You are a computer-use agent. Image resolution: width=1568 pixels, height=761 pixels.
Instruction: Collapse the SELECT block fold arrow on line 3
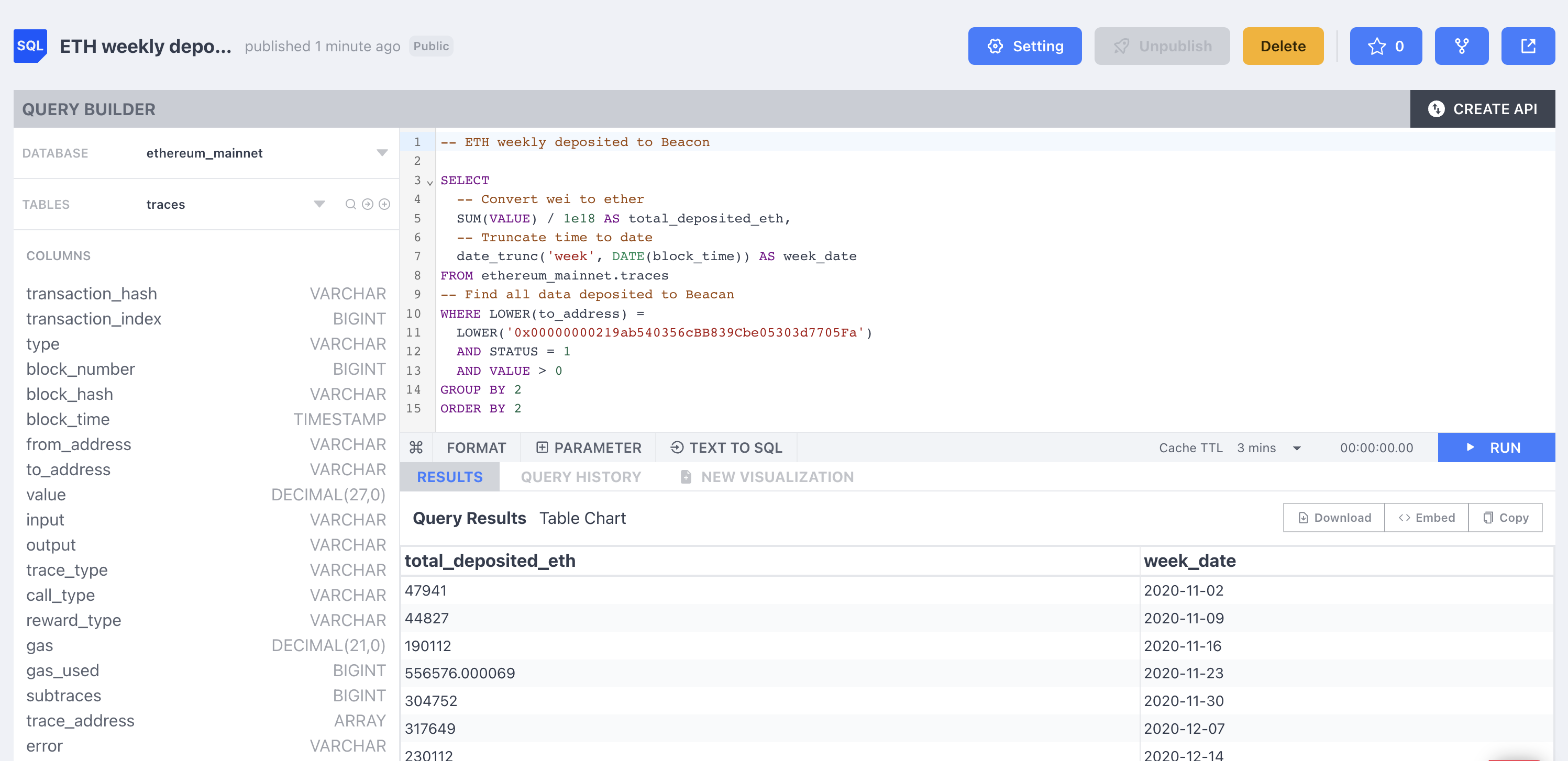430,182
